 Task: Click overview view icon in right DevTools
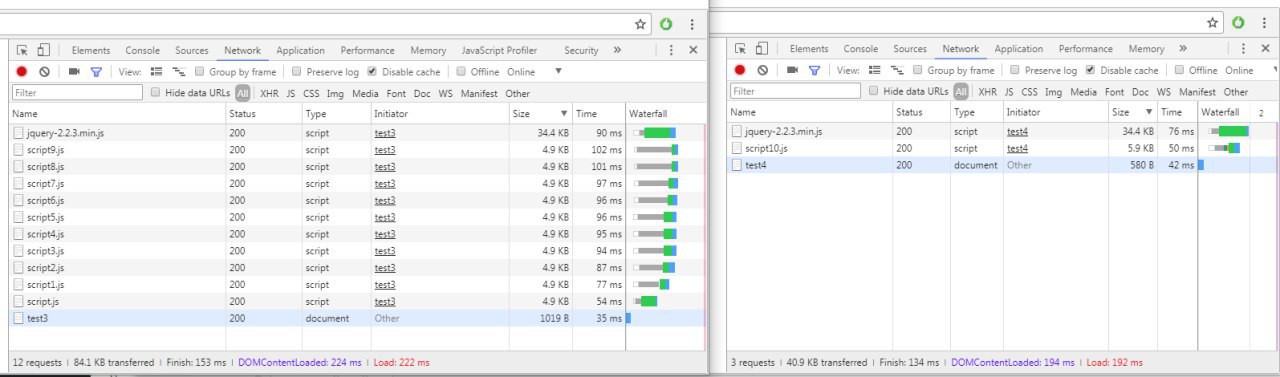coord(897,70)
